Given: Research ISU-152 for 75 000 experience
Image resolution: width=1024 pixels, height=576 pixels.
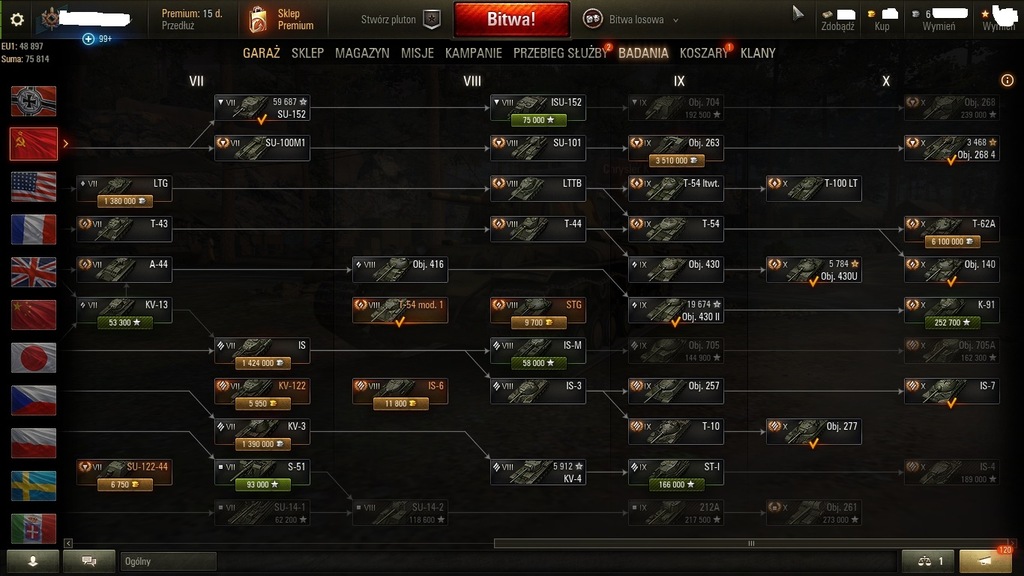Looking at the screenshot, I should pos(538,120).
